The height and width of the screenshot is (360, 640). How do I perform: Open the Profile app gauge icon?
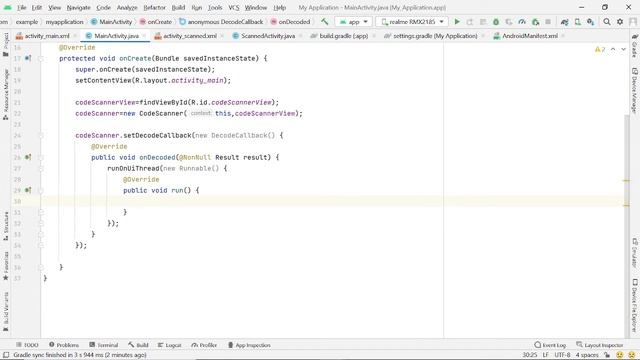tap(522, 22)
